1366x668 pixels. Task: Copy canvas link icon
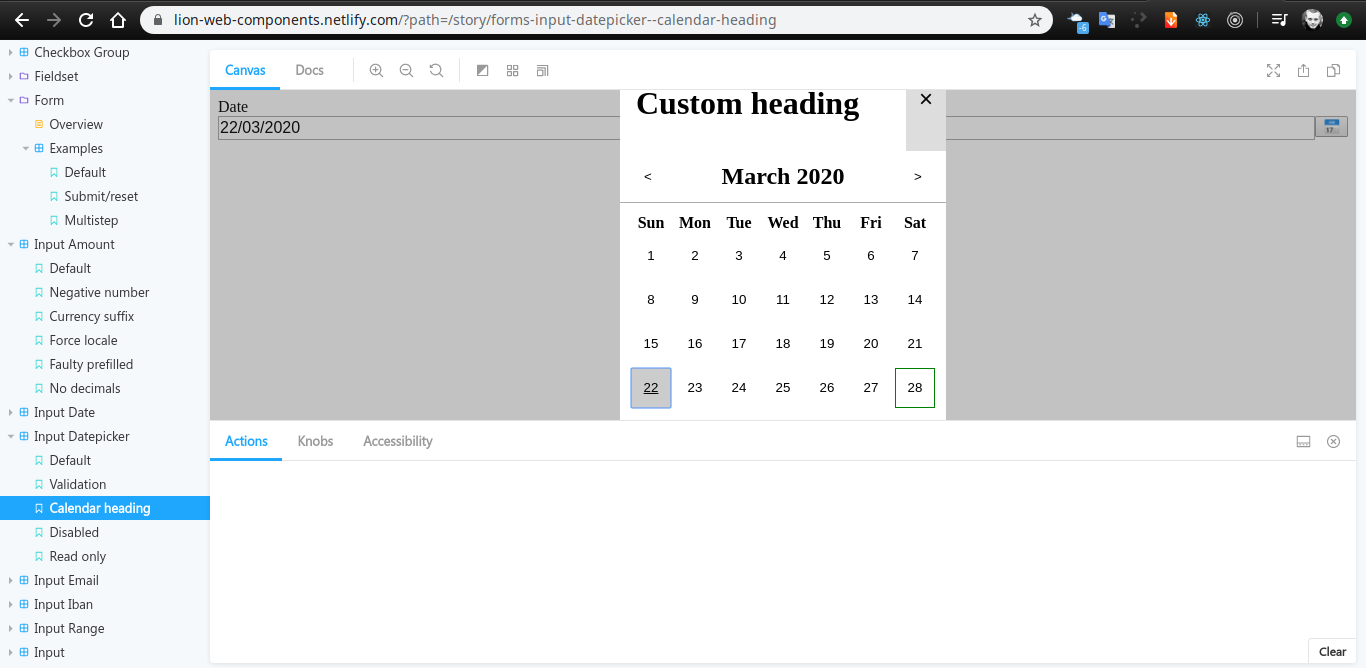coord(1333,70)
